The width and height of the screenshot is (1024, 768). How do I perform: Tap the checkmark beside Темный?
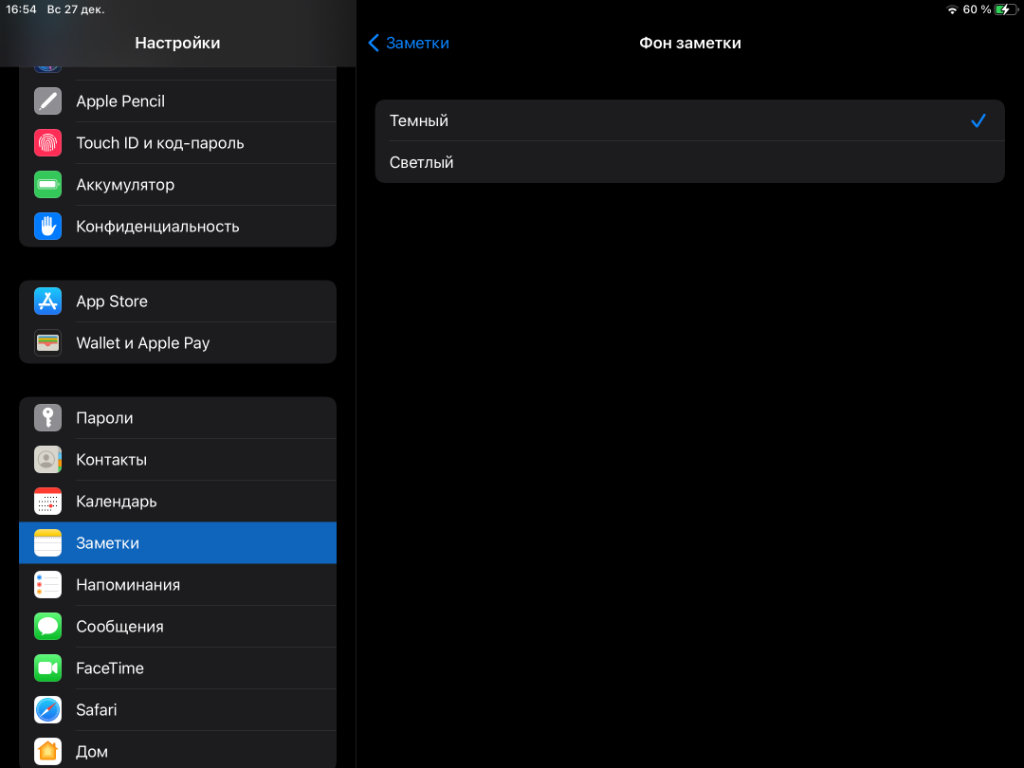978,121
